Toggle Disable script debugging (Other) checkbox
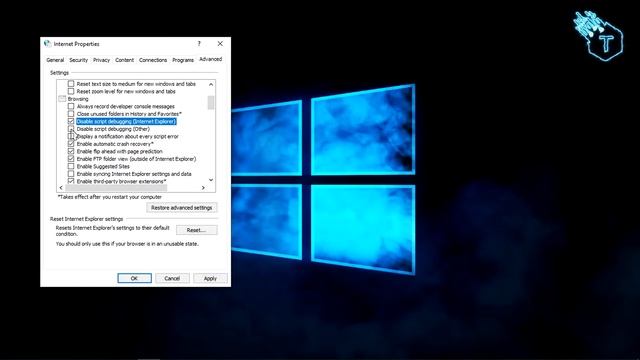Viewport: 640px width, 360px height. click(x=71, y=129)
